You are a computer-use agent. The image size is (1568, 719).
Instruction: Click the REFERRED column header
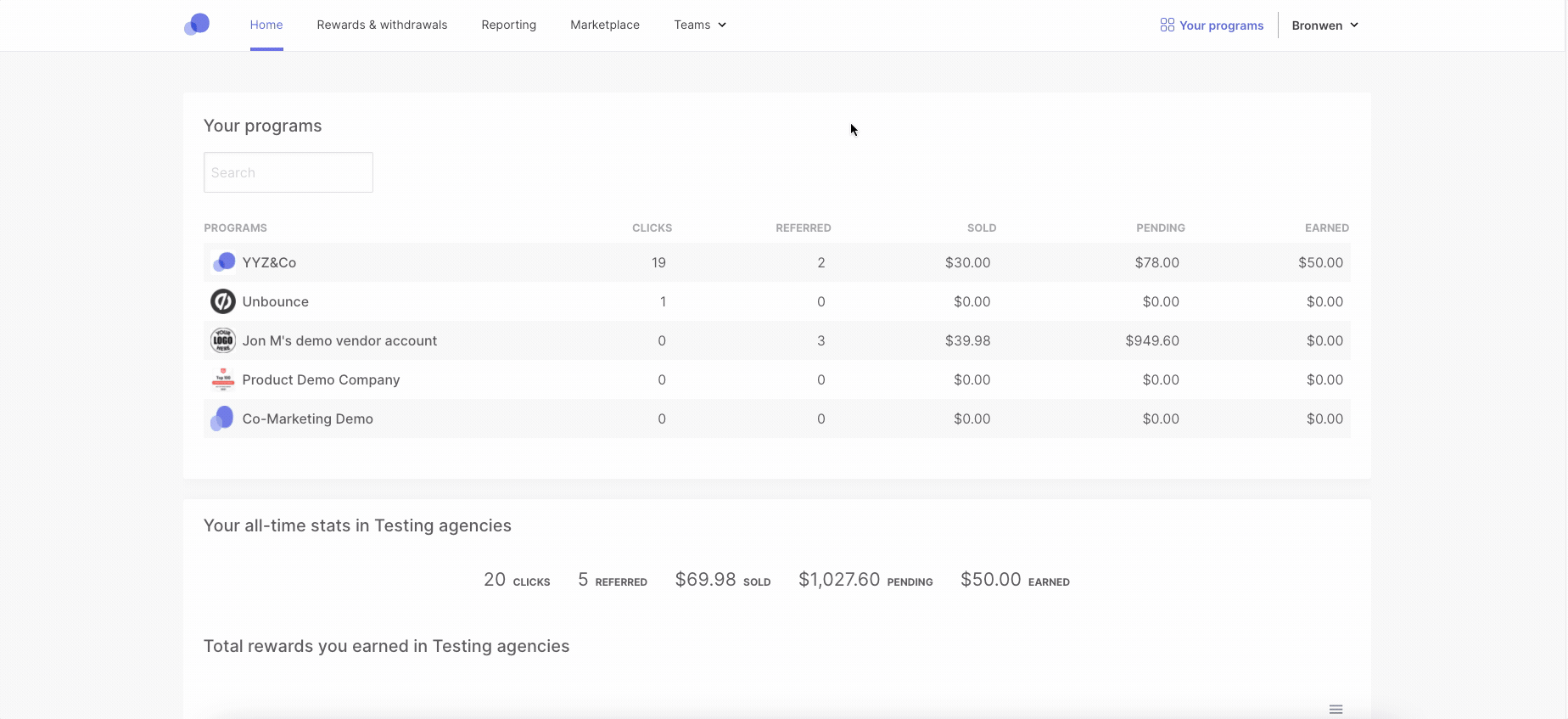click(x=803, y=227)
